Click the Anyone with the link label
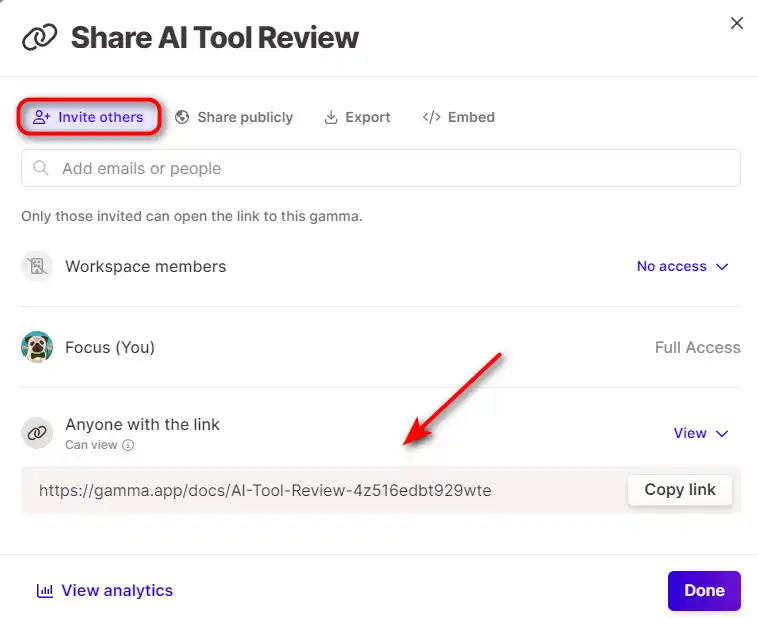 (142, 425)
